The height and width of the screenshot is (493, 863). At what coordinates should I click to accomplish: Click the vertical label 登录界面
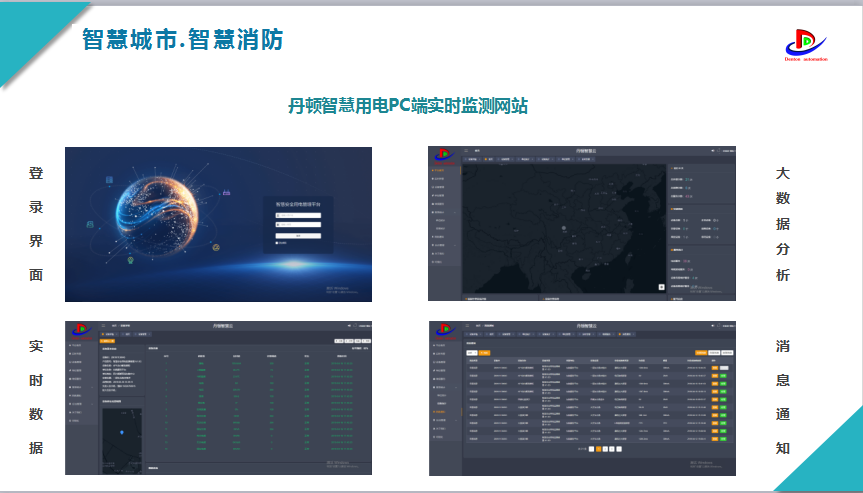36,223
